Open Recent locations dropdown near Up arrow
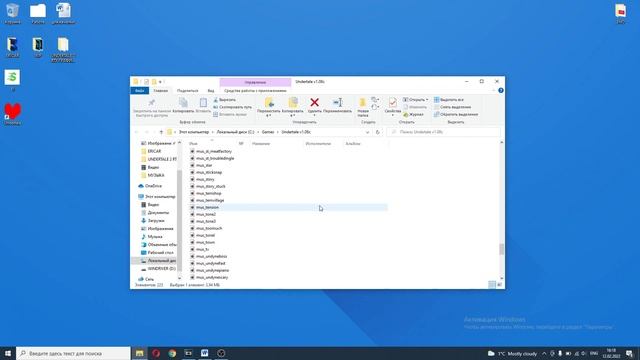The width and height of the screenshot is (640, 360). tap(154, 132)
